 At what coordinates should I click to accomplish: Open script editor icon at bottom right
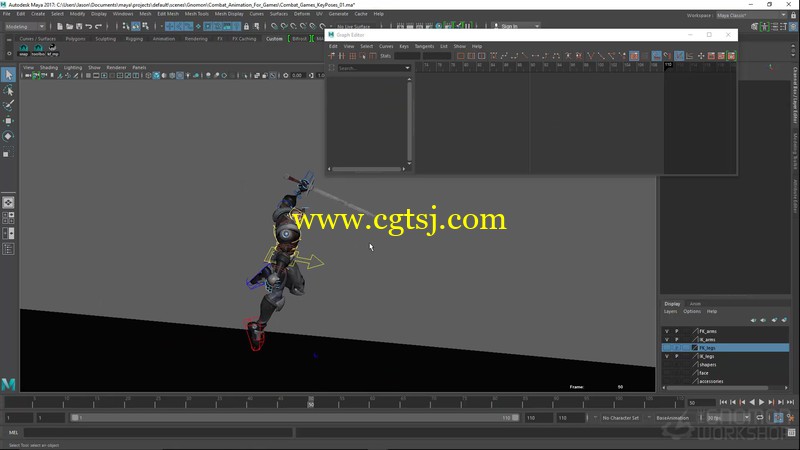tap(791, 433)
